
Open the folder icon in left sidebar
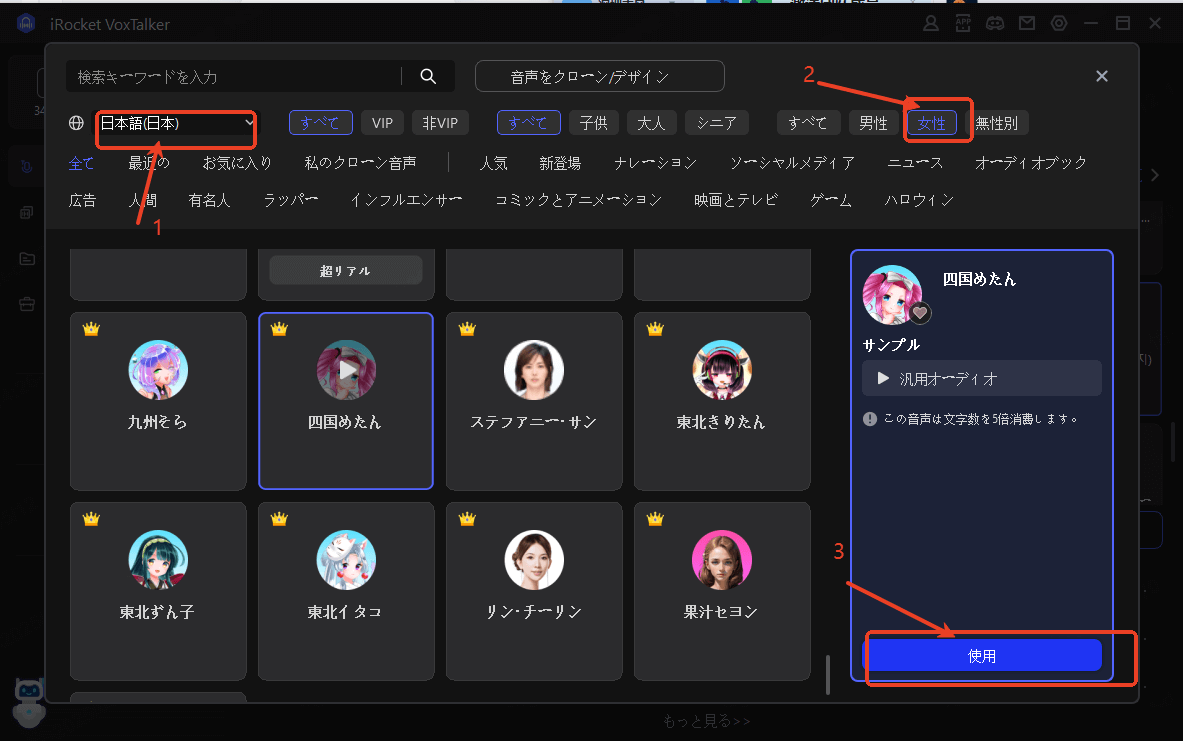tap(27, 259)
